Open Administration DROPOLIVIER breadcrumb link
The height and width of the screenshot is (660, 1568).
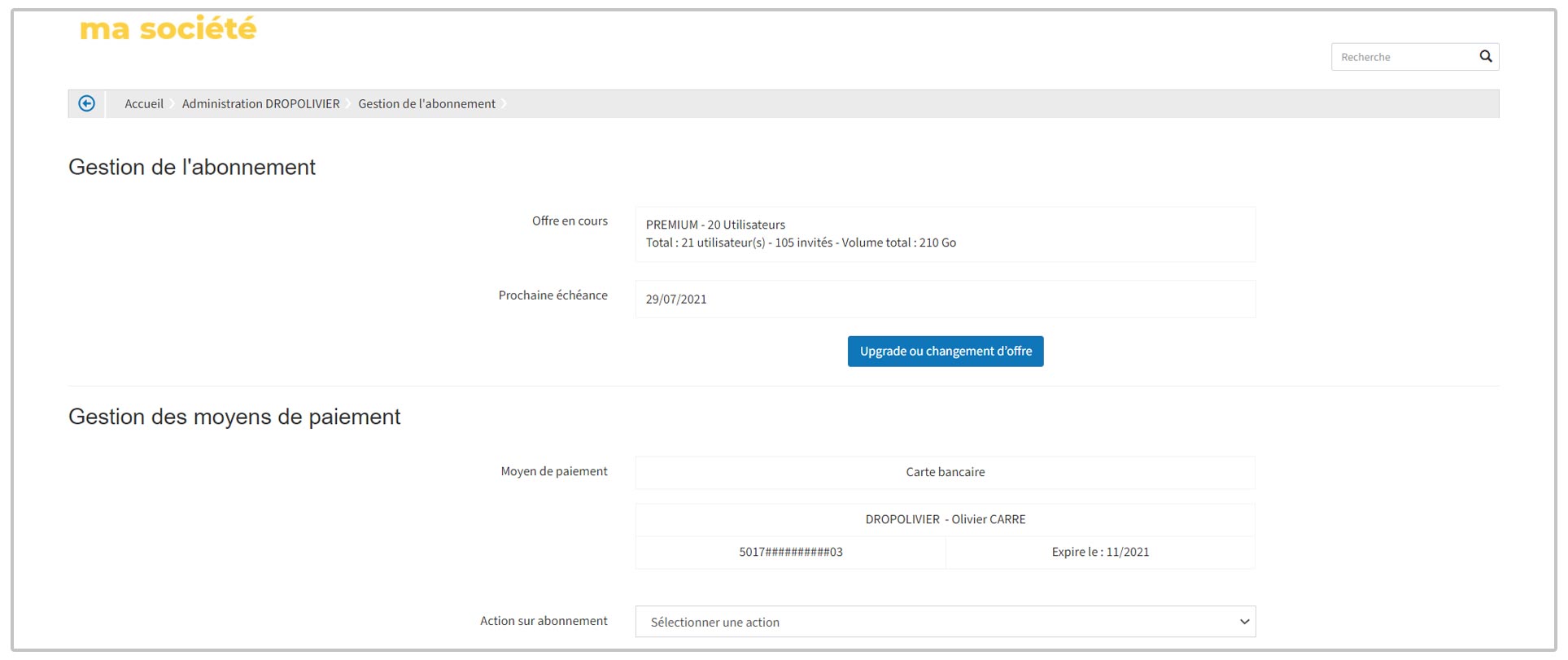click(x=260, y=103)
